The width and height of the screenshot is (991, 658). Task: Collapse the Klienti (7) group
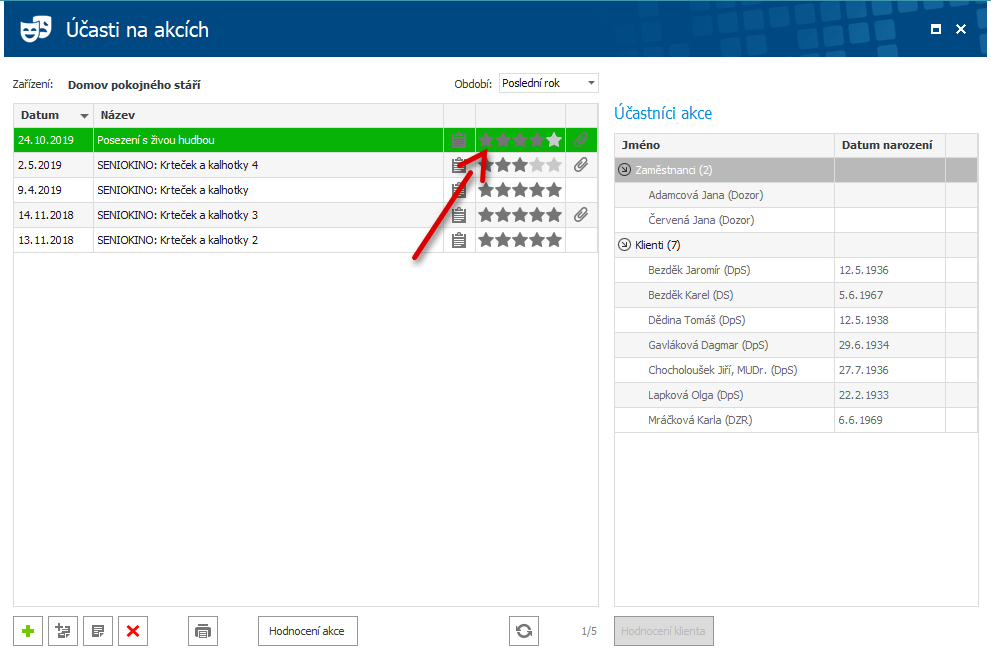pyautogui.click(x=624, y=245)
